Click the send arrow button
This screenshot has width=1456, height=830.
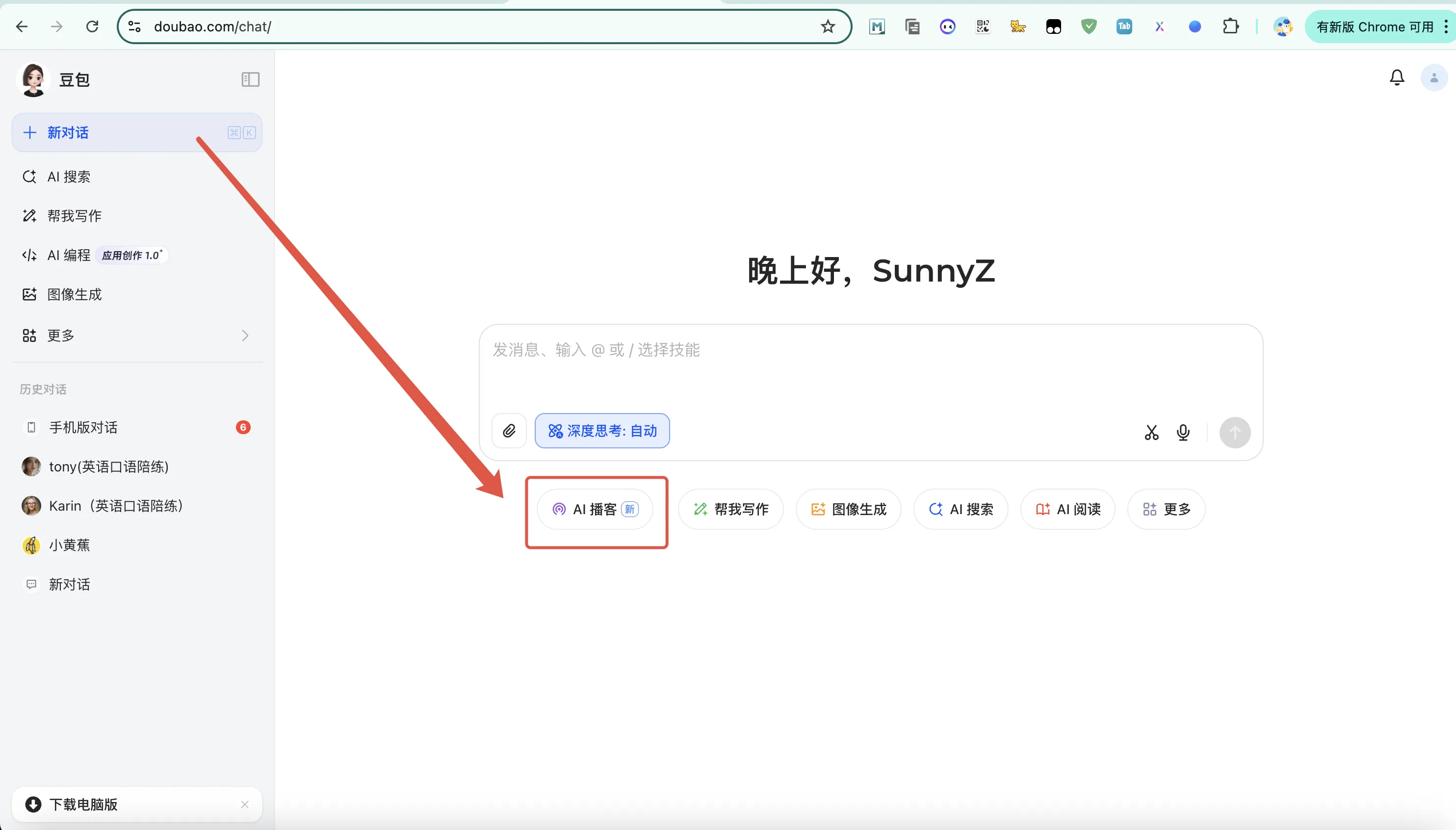(x=1235, y=433)
